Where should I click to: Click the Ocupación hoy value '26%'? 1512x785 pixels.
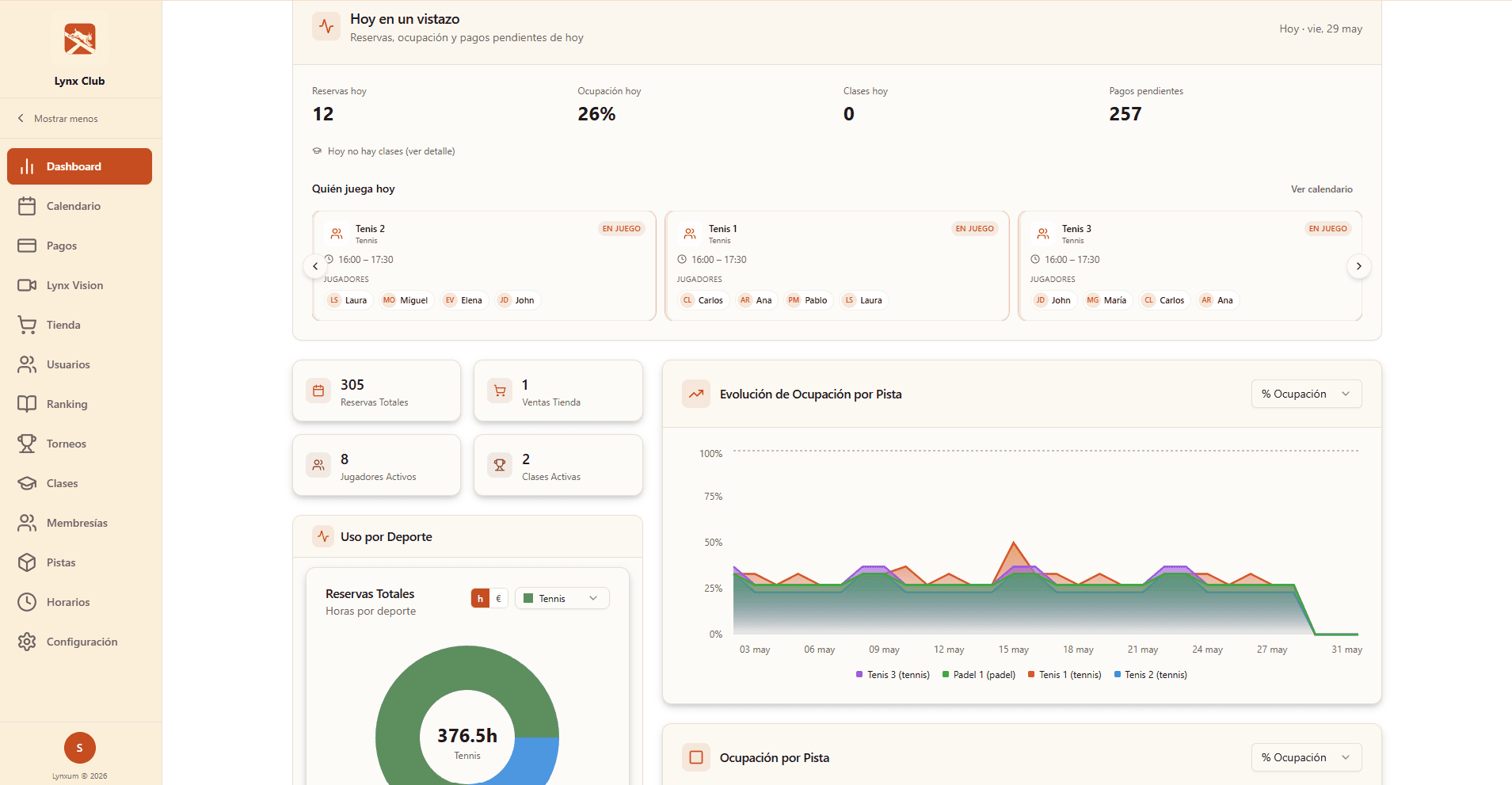[x=596, y=114]
